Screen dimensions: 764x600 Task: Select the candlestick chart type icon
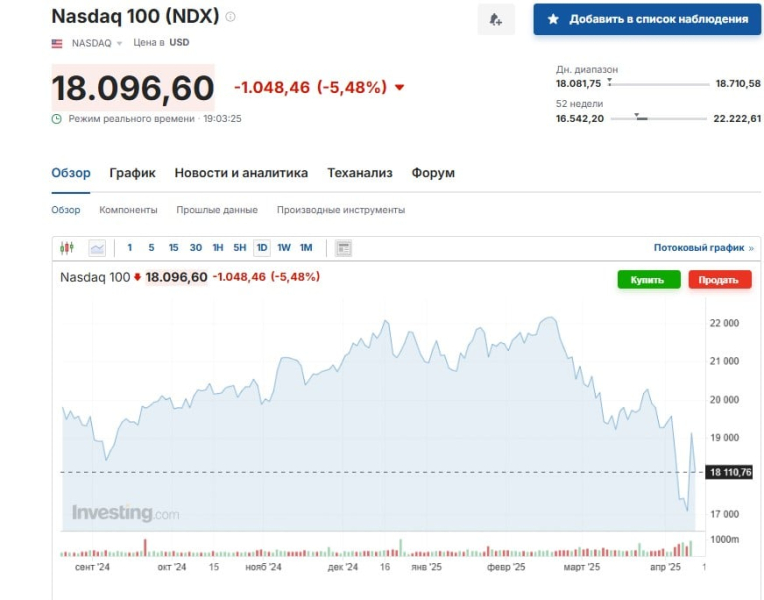pyautogui.click(x=67, y=248)
